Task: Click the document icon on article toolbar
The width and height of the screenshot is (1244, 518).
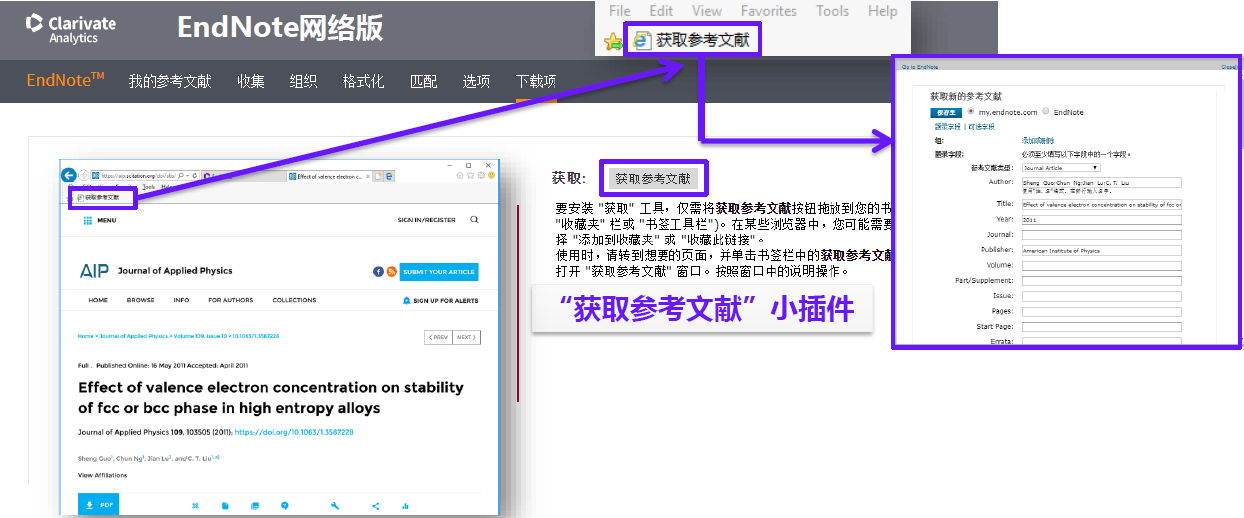Action: click(225, 506)
